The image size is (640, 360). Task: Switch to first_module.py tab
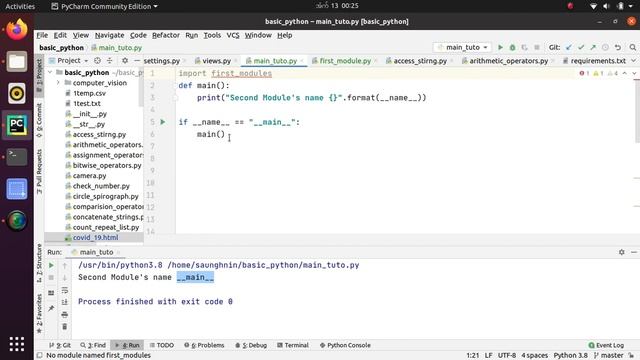[x=345, y=61]
